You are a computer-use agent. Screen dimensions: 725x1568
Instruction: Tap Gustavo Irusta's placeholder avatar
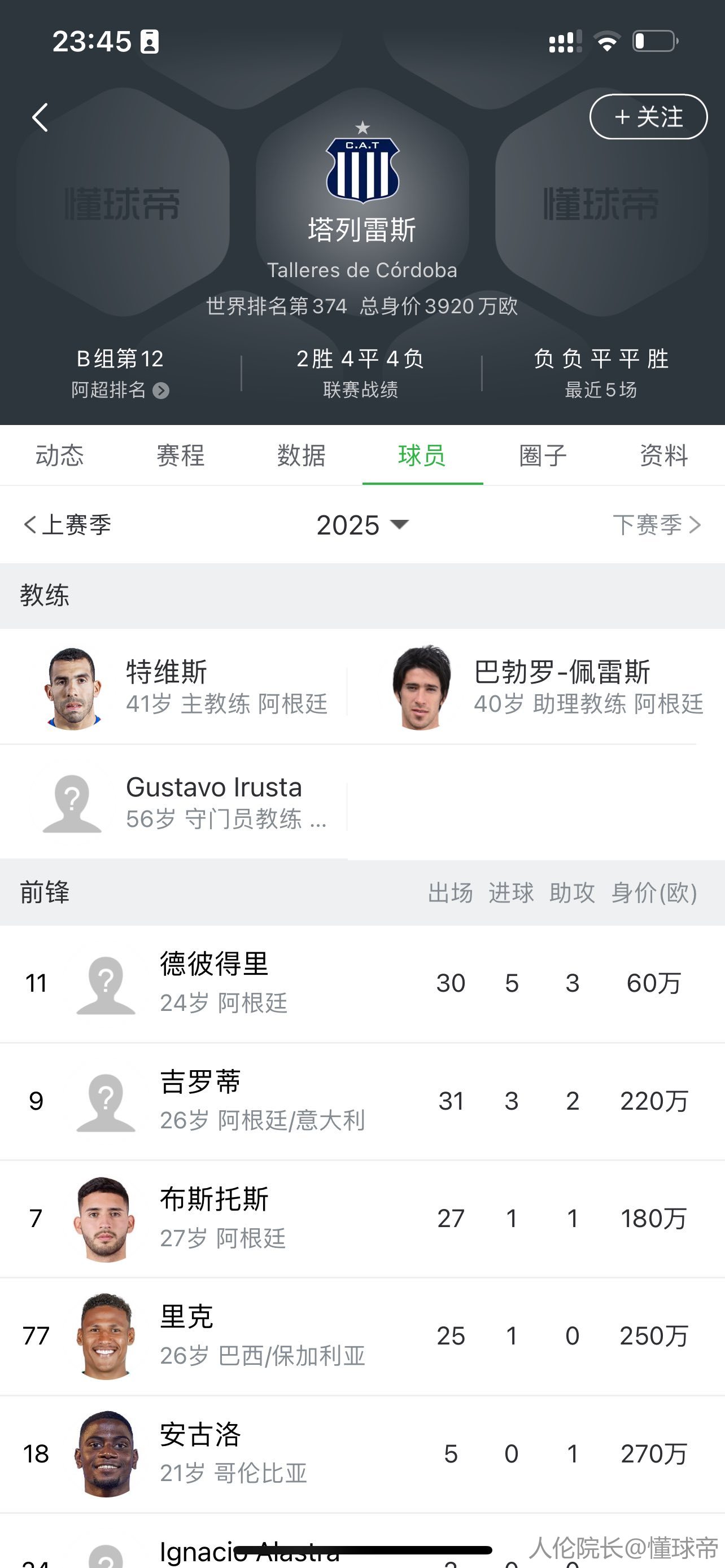pyautogui.click(x=72, y=803)
